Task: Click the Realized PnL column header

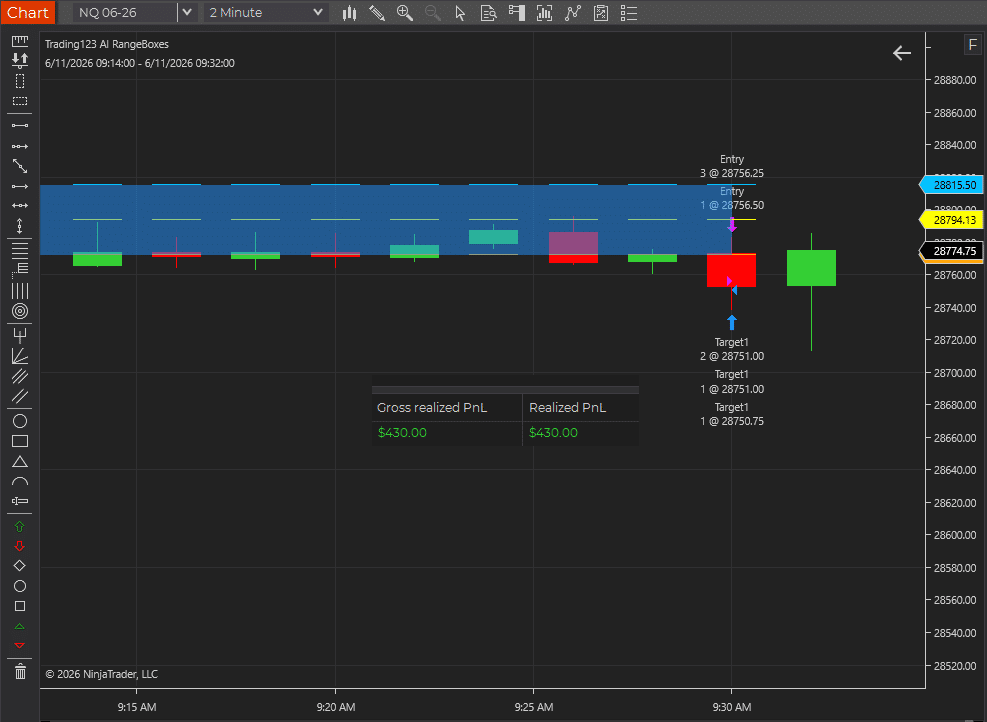Action: click(x=567, y=408)
